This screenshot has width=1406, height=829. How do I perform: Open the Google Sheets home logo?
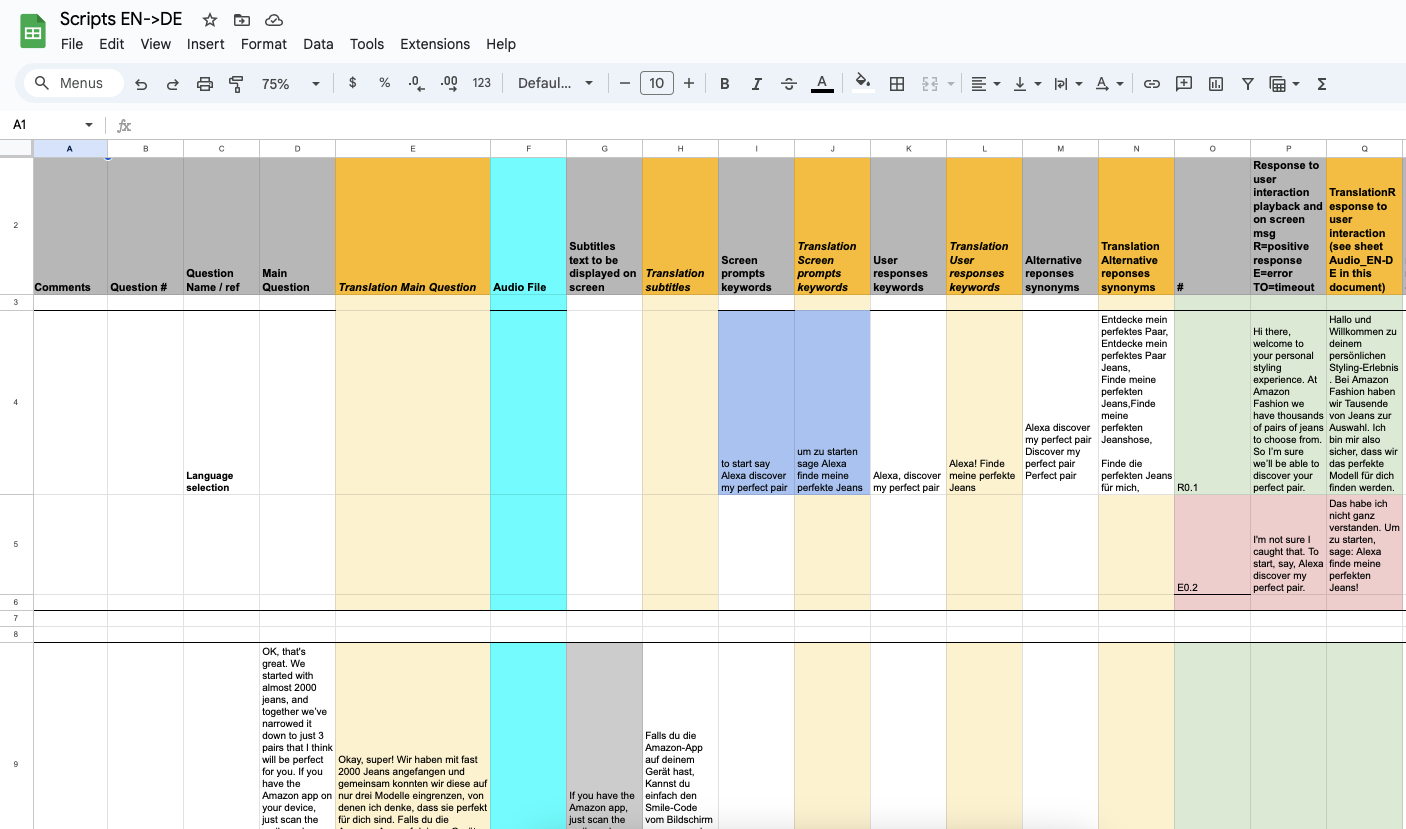(x=33, y=31)
